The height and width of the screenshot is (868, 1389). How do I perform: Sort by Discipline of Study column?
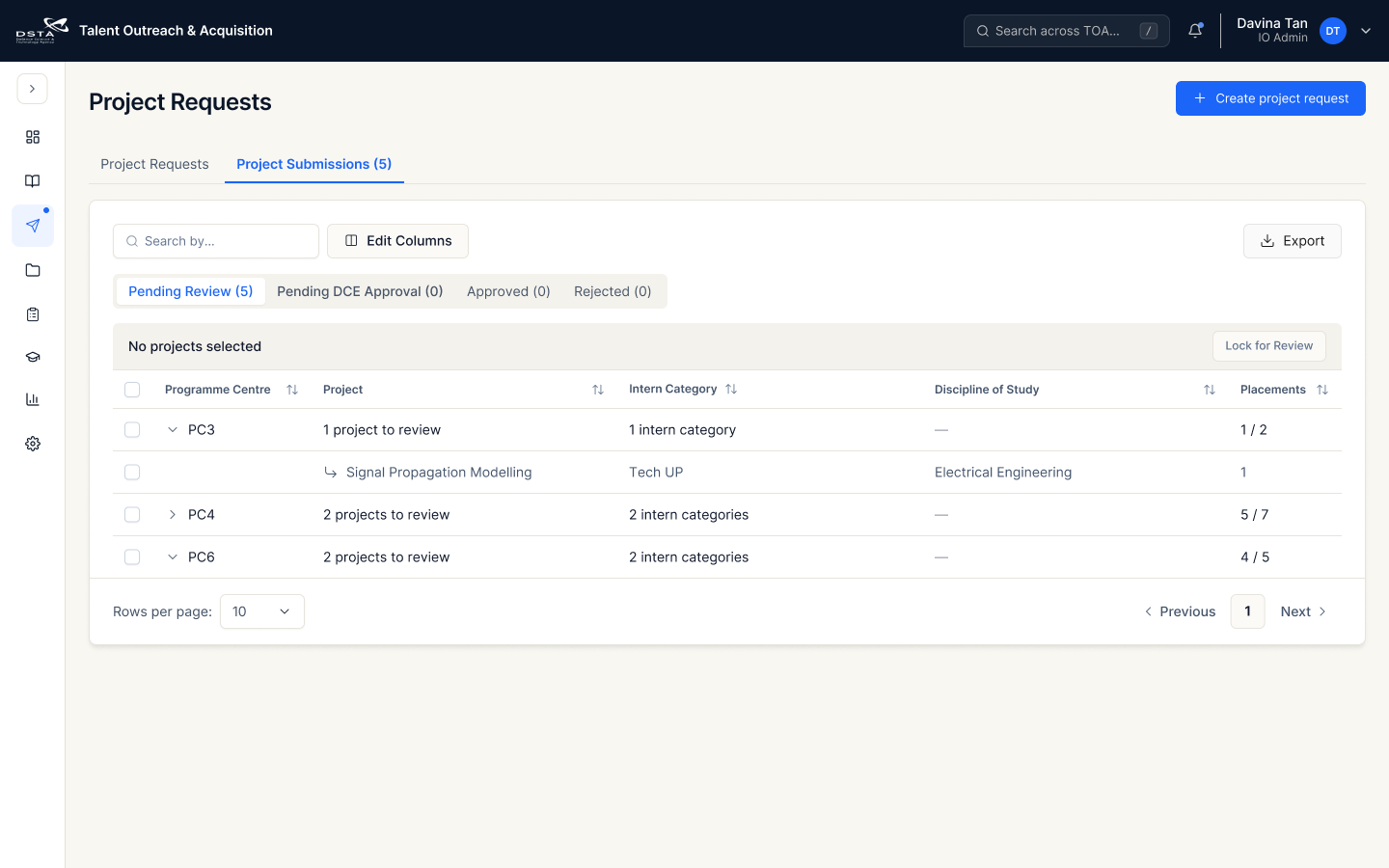[x=1210, y=390]
